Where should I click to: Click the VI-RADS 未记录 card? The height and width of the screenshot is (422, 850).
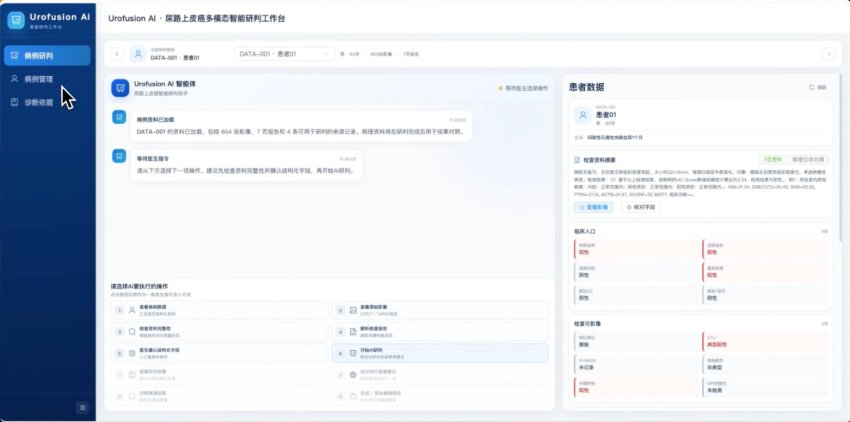pyautogui.click(x=636, y=364)
